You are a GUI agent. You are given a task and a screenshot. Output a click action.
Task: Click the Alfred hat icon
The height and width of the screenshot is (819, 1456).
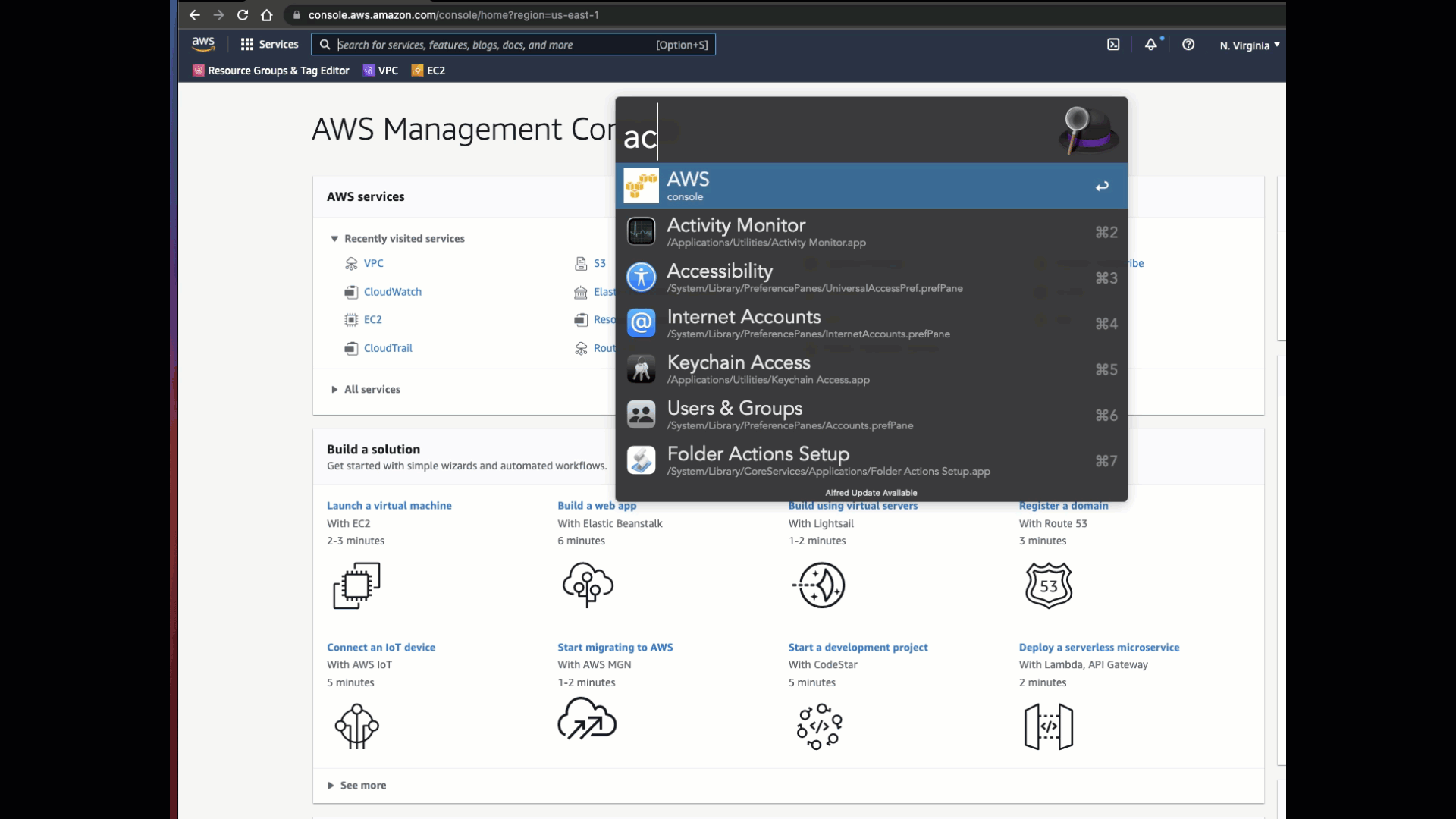pyautogui.click(x=1089, y=130)
